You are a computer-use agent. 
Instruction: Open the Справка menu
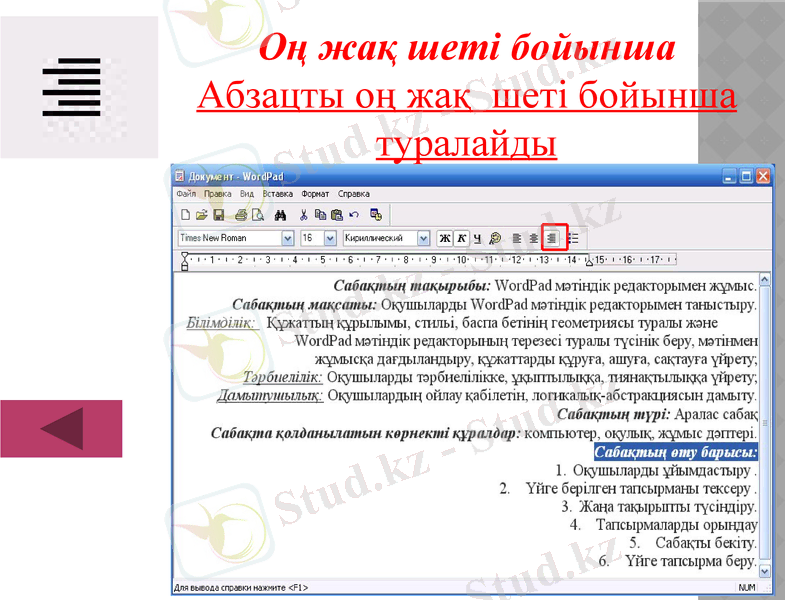[x=354, y=194]
